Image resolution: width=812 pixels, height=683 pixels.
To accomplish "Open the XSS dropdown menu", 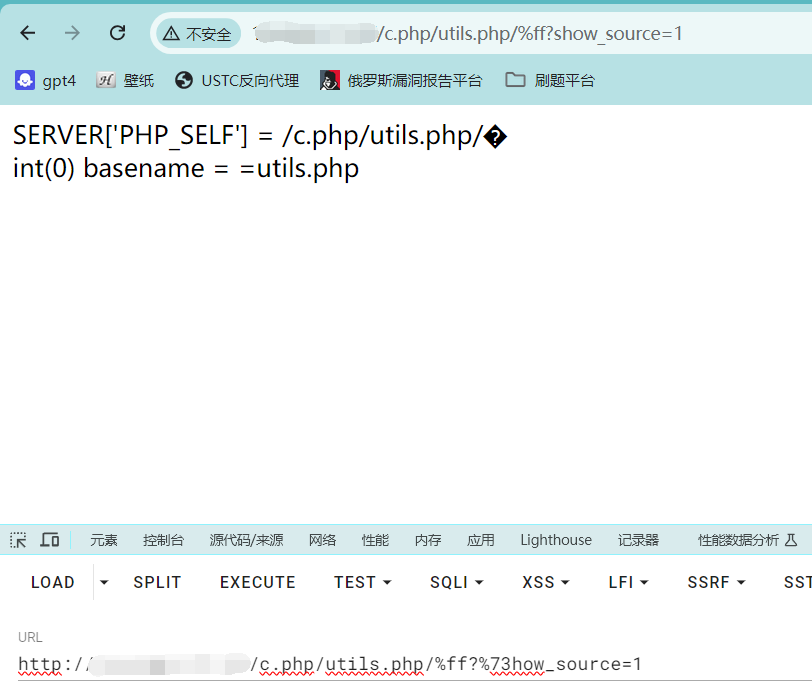I will click(545, 582).
